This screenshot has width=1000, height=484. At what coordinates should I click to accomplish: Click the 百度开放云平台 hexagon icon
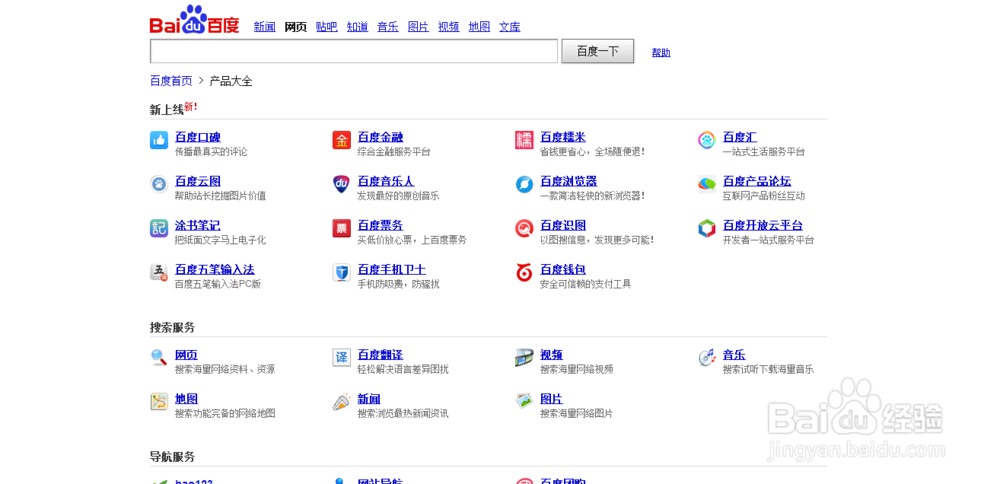point(707,228)
